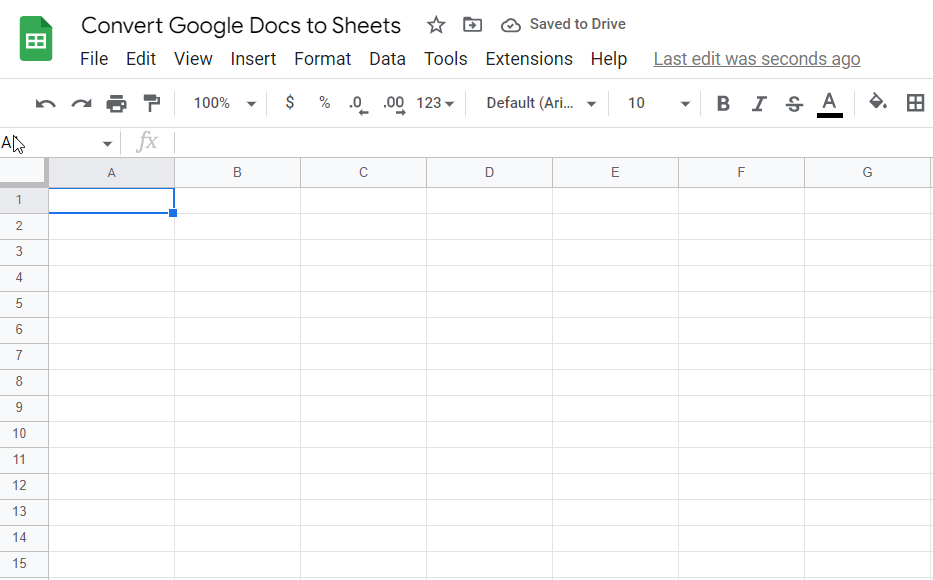Click the select-all corner box
The image size is (933, 580).
pos(23,171)
